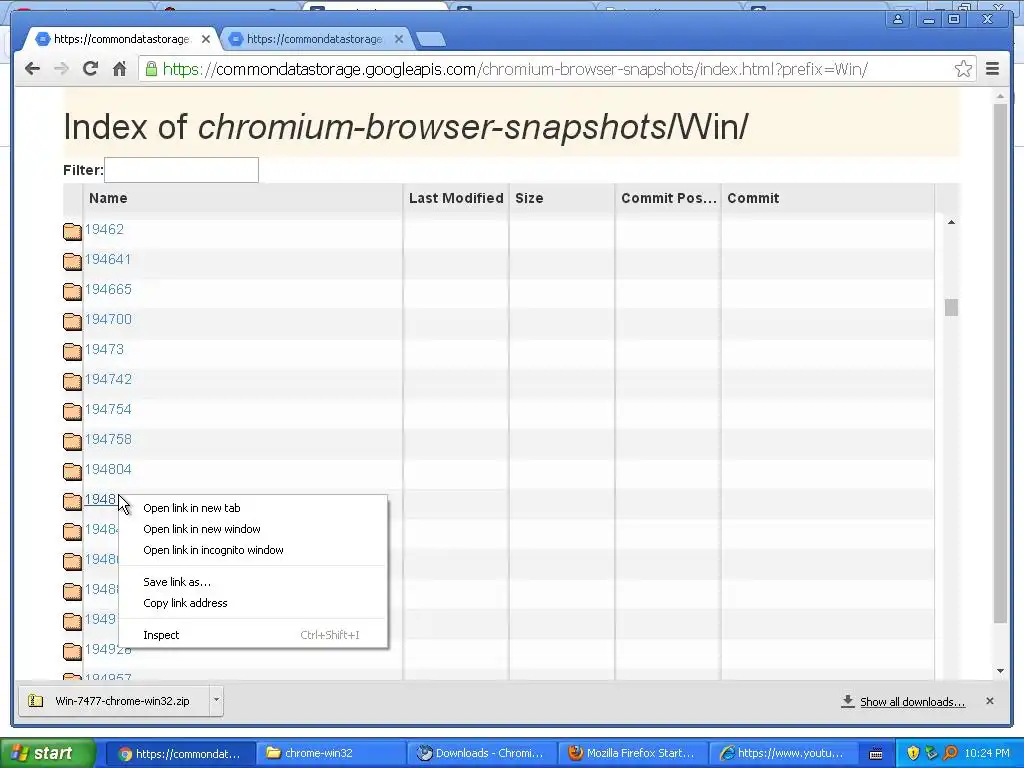This screenshot has width=1024, height=768.
Task: Switch to Downloads - Chromium taskbar window
Action: [482, 753]
